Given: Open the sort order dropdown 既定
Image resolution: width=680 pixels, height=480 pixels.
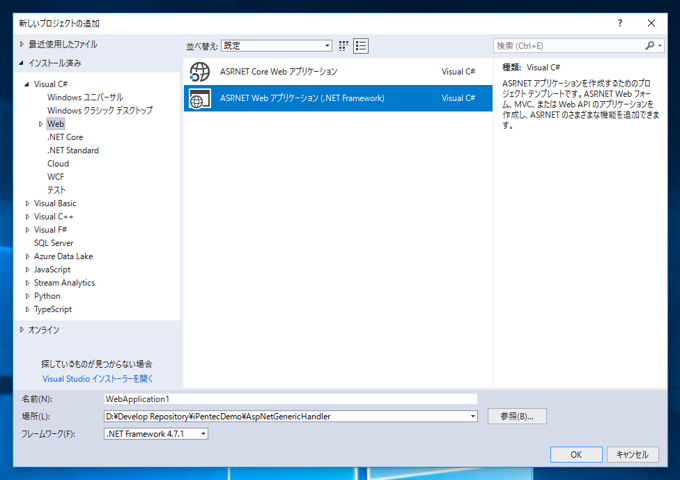Looking at the screenshot, I should pos(277,46).
